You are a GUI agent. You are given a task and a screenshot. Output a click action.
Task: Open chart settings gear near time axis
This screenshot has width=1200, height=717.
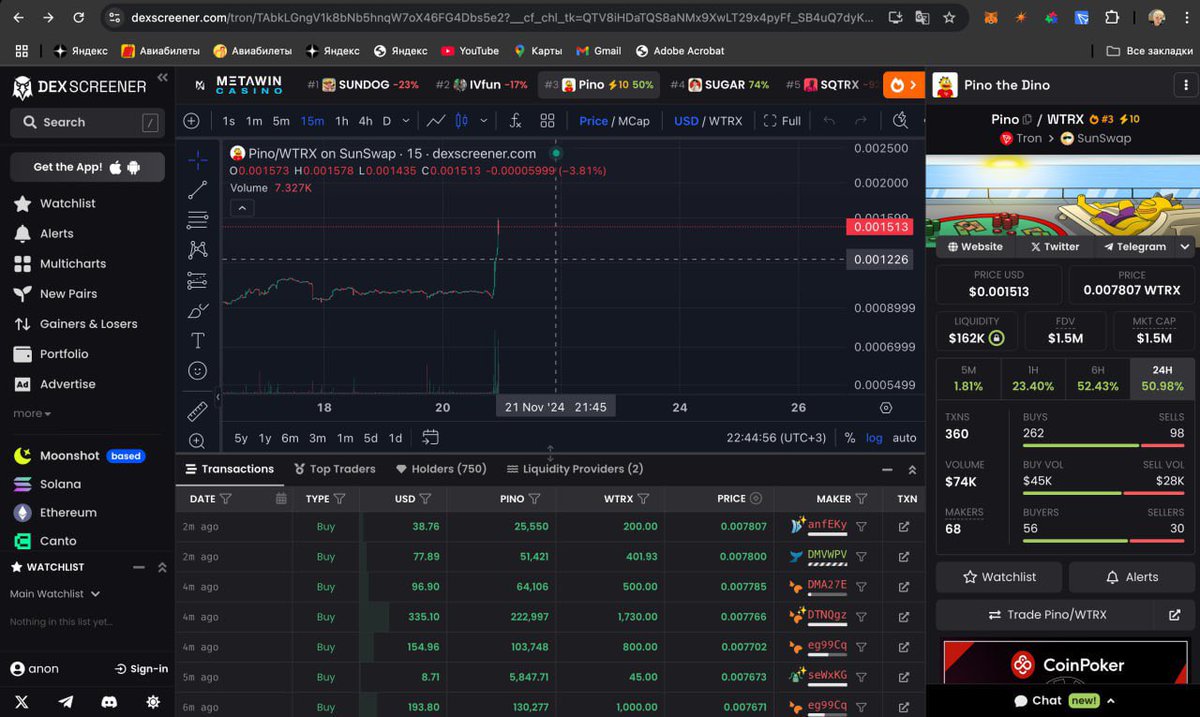coord(885,408)
